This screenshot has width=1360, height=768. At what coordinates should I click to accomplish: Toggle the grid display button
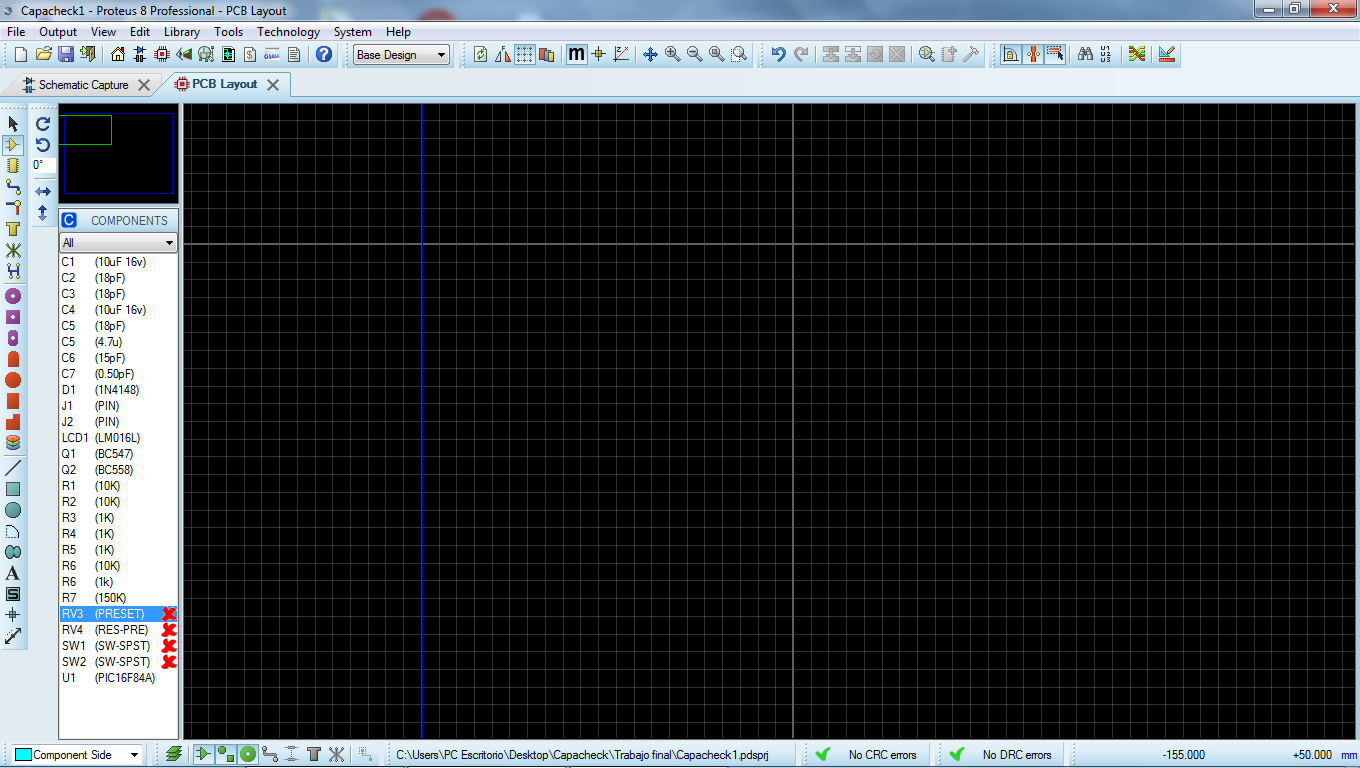click(525, 54)
